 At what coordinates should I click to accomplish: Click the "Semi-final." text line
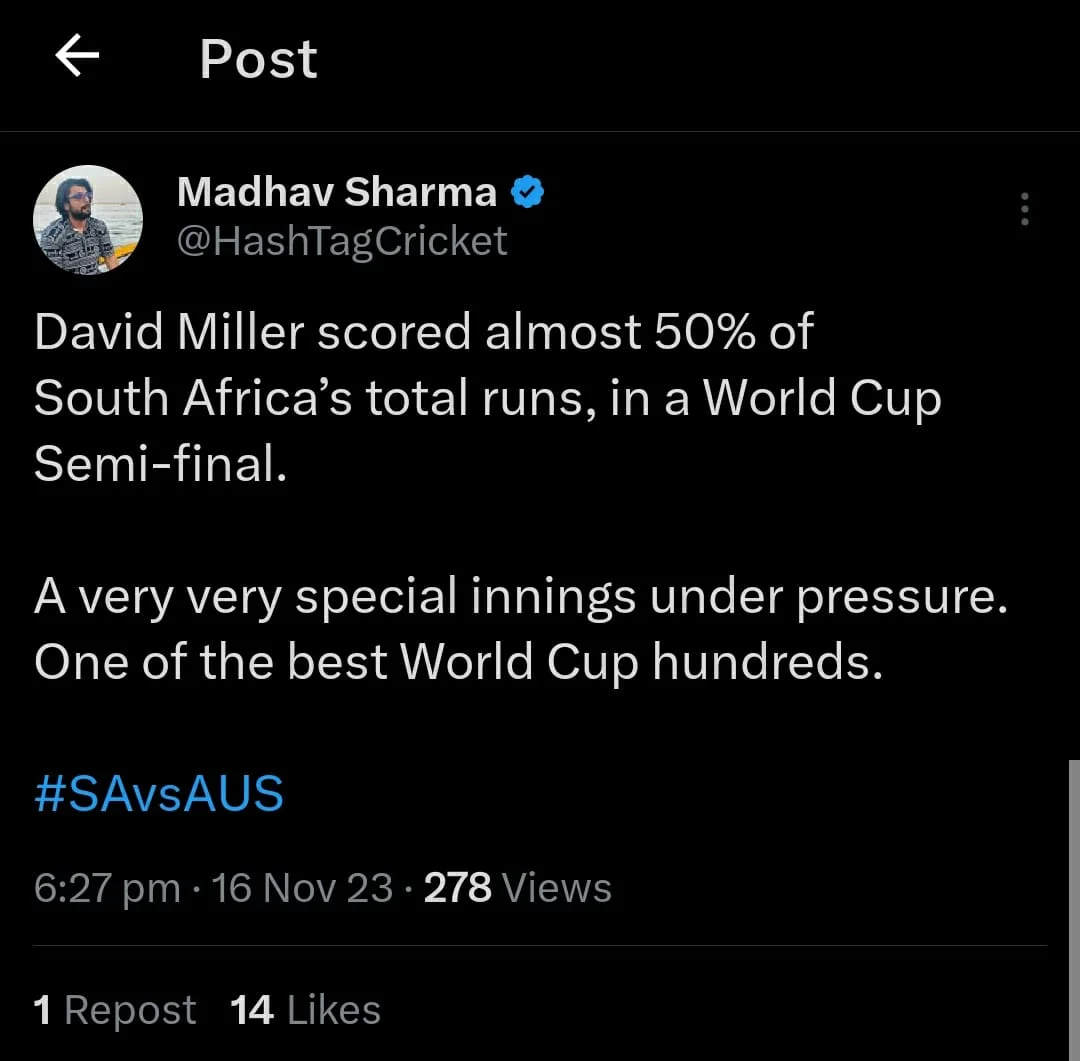(x=160, y=464)
